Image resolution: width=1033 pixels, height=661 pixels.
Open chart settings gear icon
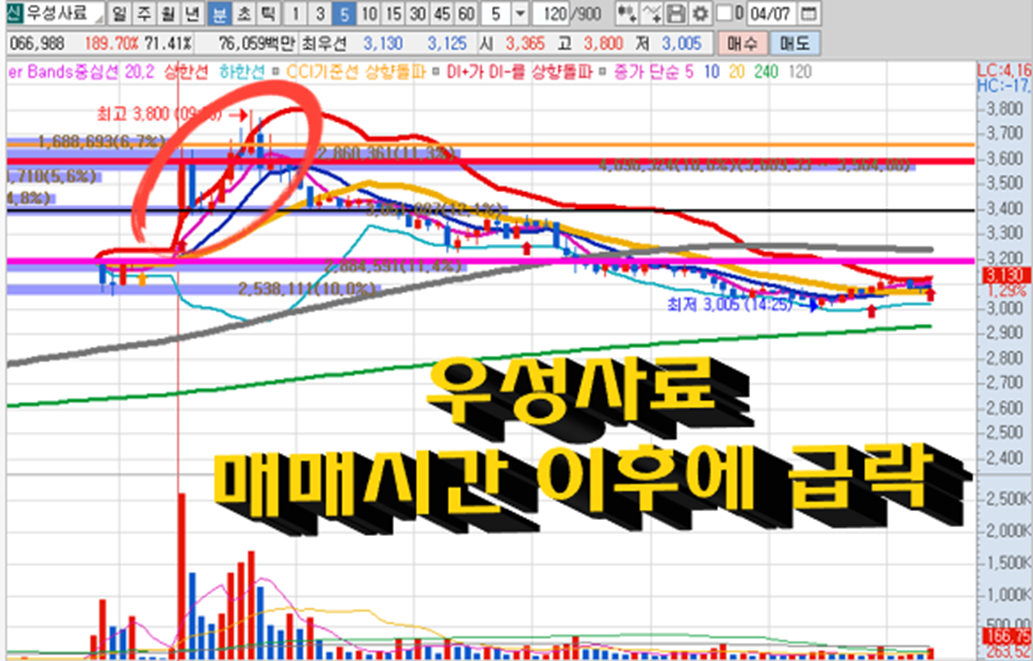coord(700,13)
